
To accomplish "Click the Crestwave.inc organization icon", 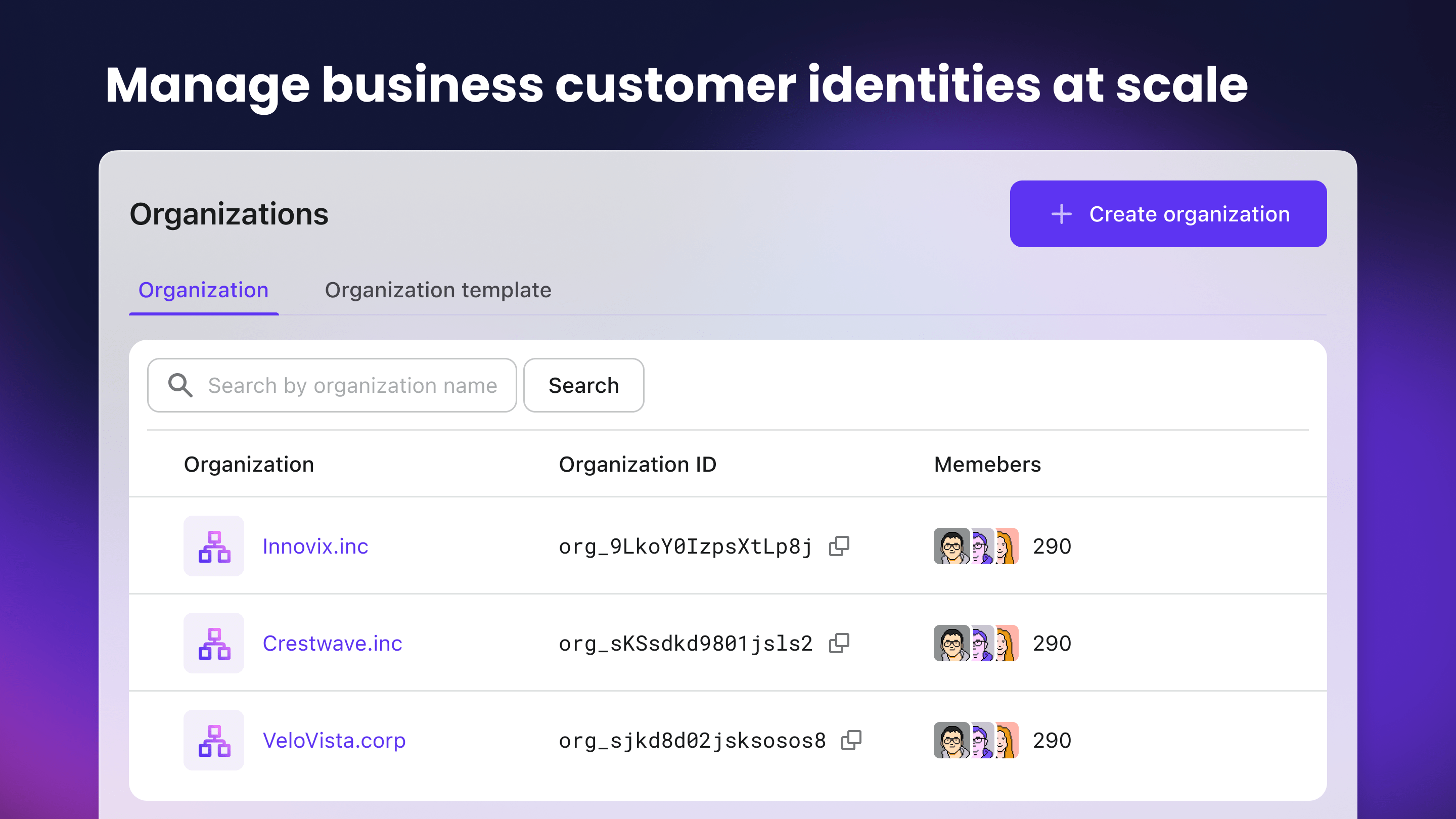I will (214, 643).
